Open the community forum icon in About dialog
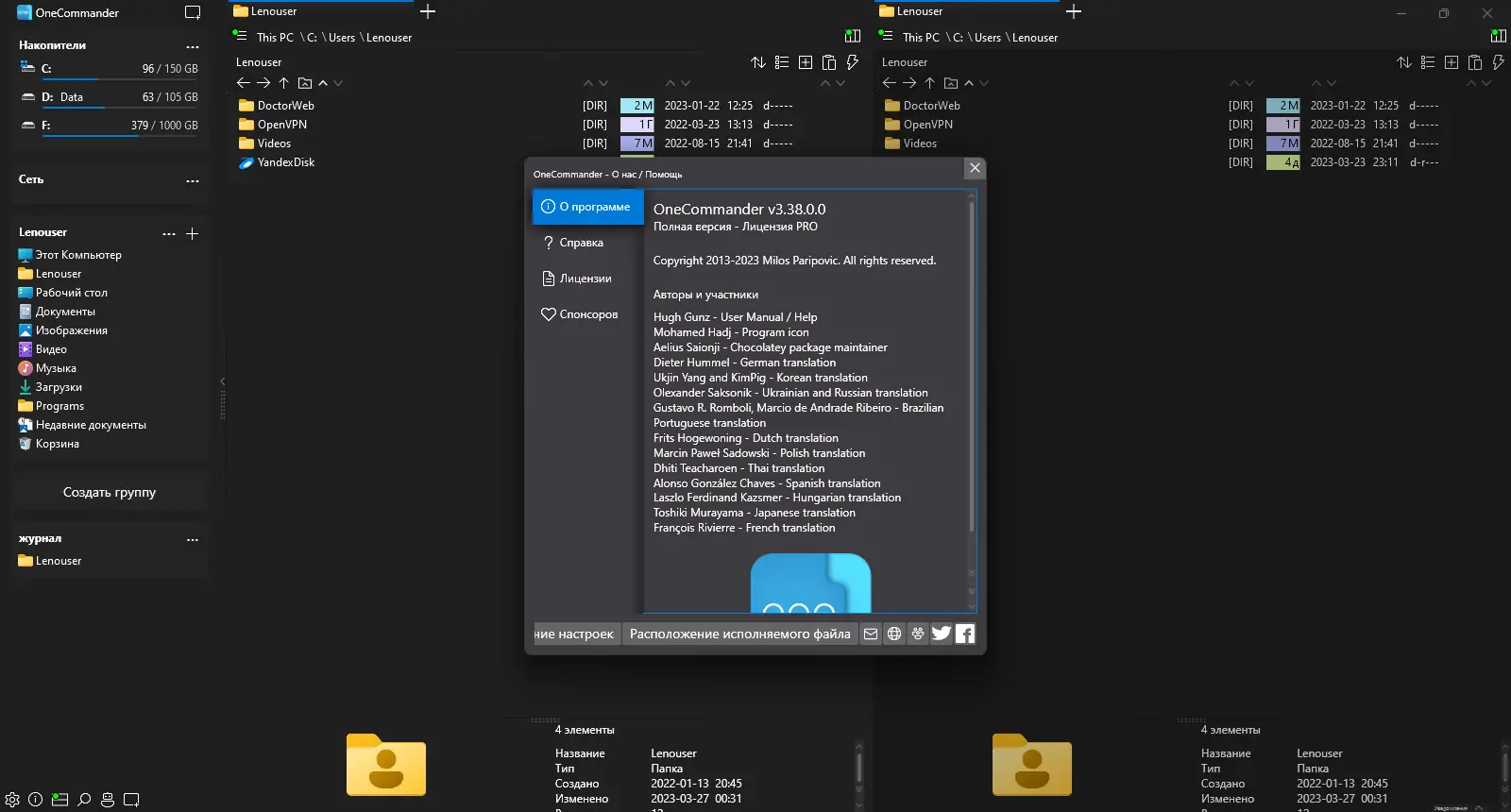Image resolution: width=1511 pixels, height=812 pixels. pos(918,634)
